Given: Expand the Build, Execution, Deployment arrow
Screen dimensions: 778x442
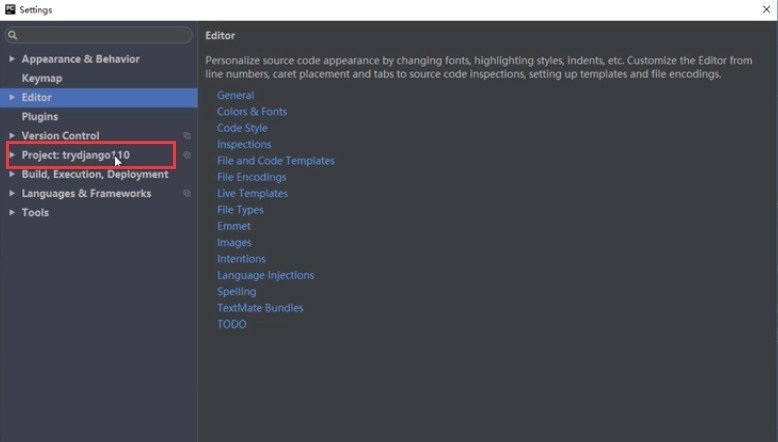Looking at the screenshot, I should point(12,174).
